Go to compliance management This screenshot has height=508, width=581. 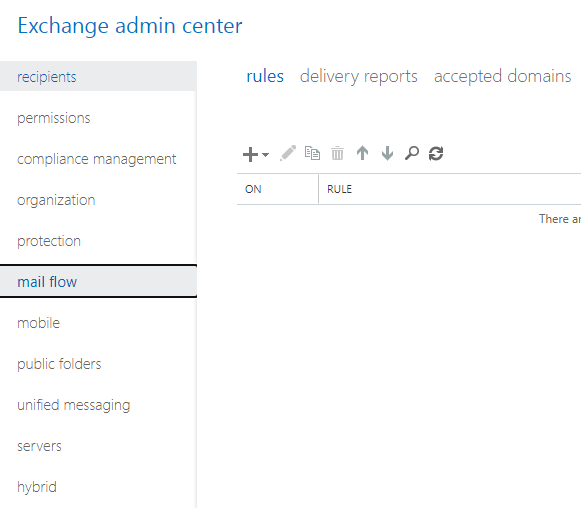click(x=98, y=159)
